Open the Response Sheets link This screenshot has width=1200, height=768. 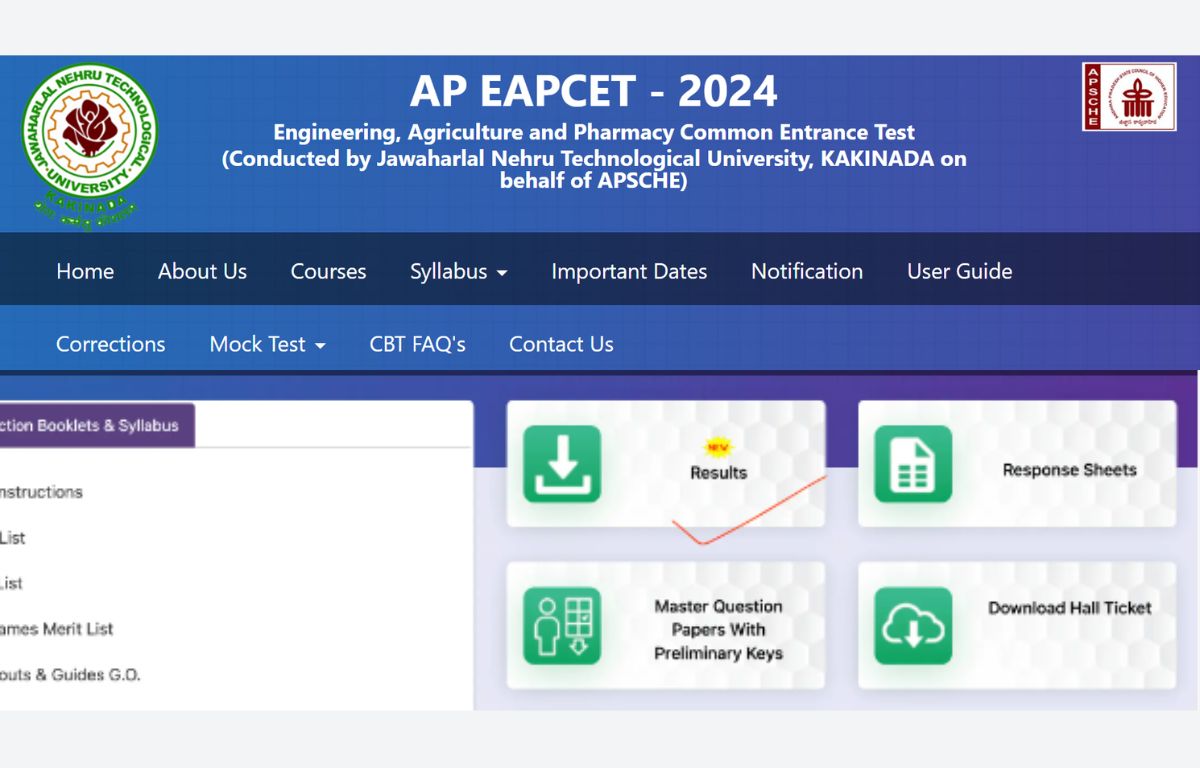[1070, 470]
